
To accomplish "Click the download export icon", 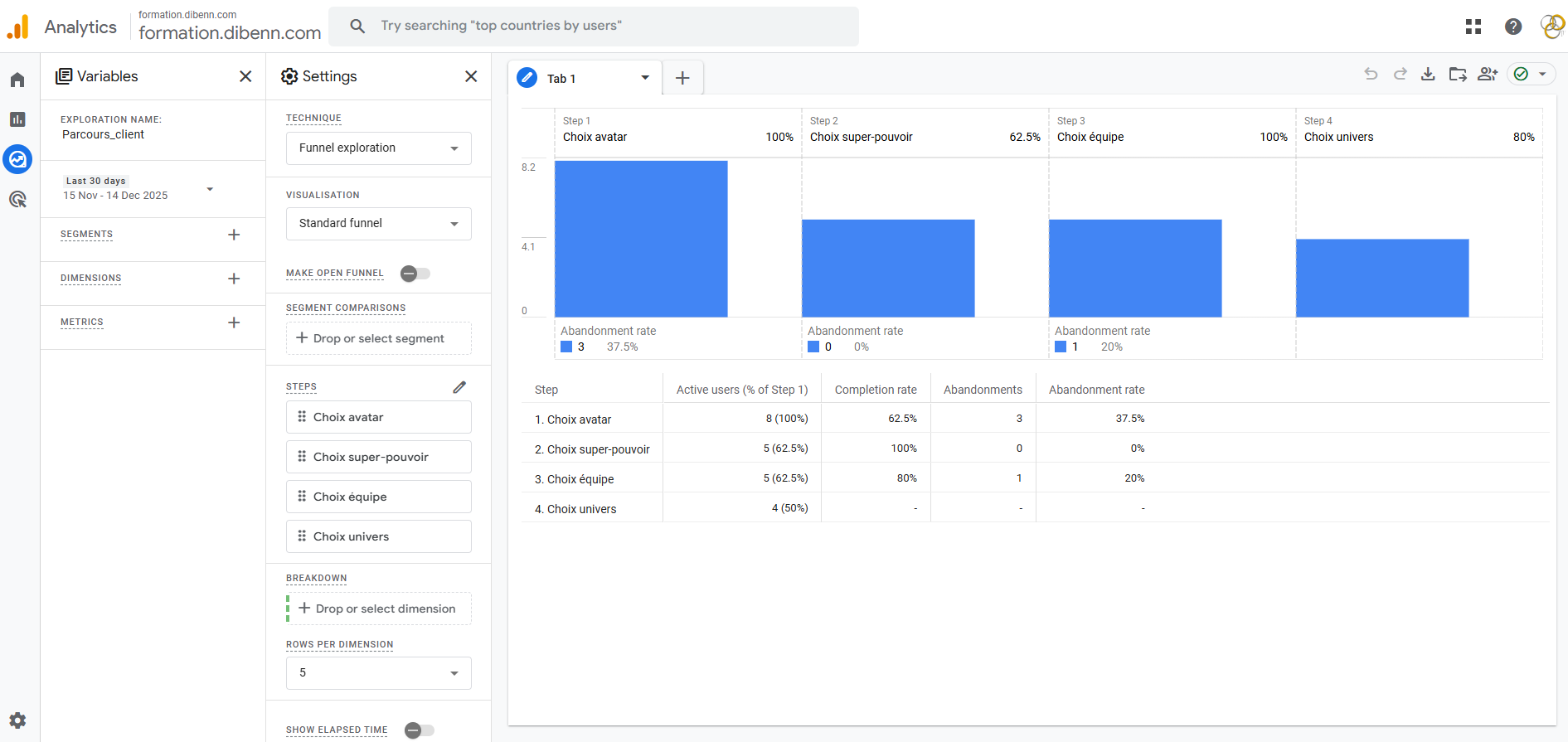I will [x=1428, y=75].
